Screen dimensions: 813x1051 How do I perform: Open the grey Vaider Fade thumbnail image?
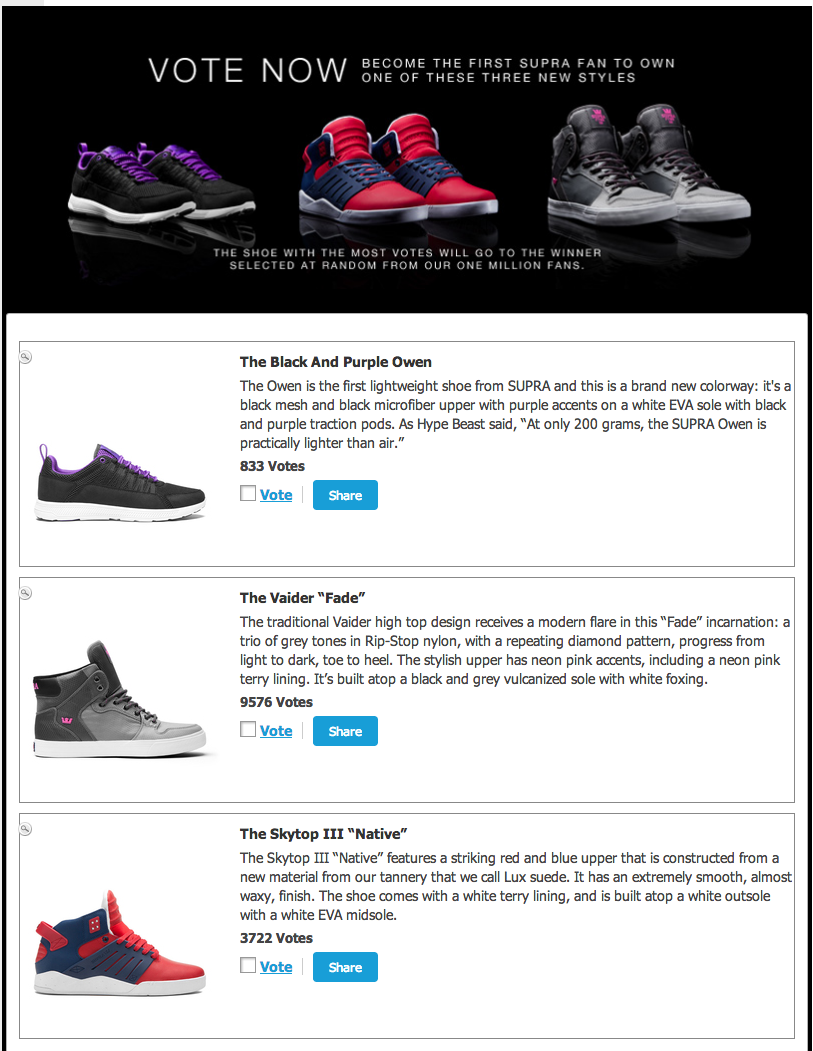pyautogui.click(x=121, y=700)
